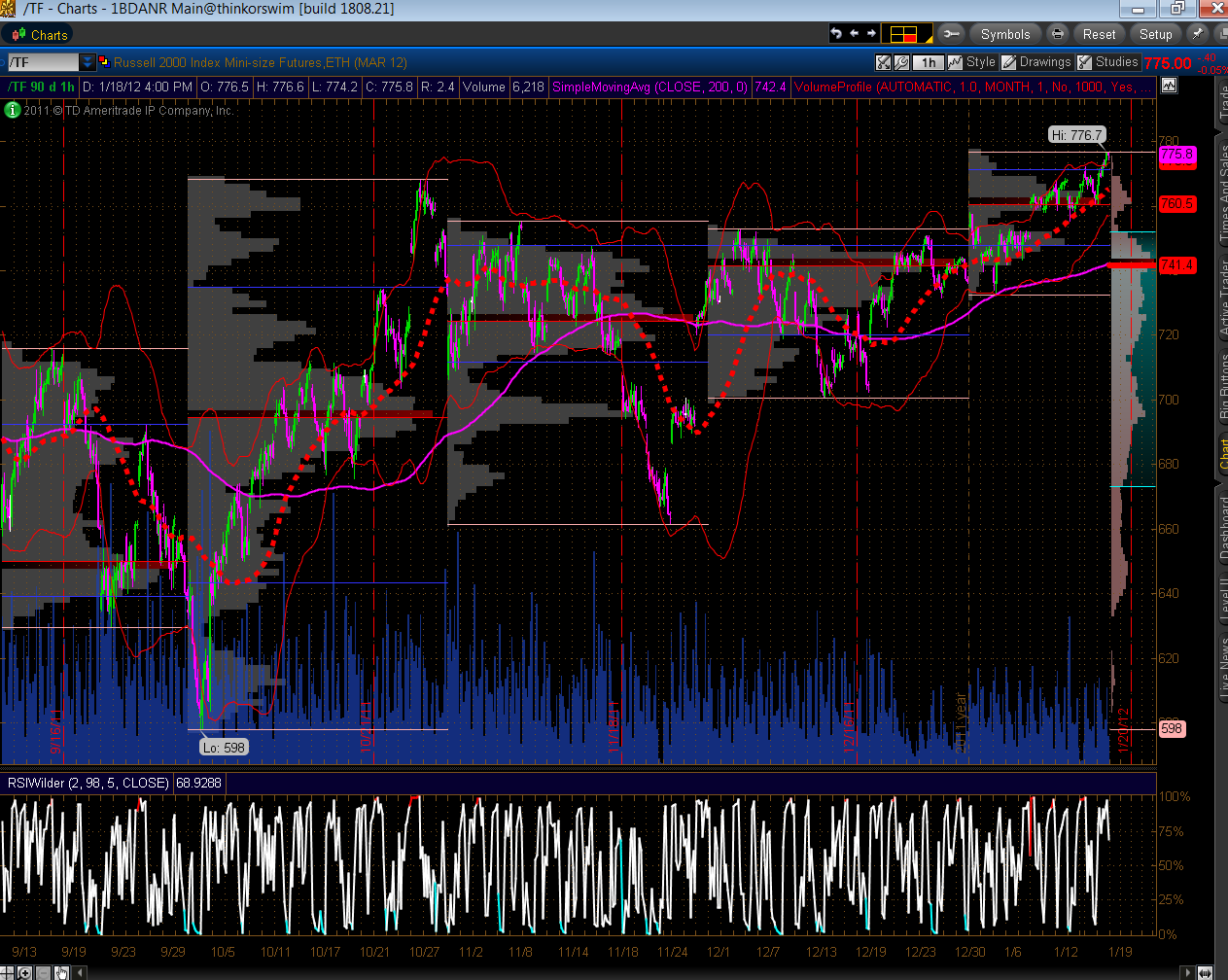
Task: Click the undo curved arrow icon
Action: tap(836, 34)
